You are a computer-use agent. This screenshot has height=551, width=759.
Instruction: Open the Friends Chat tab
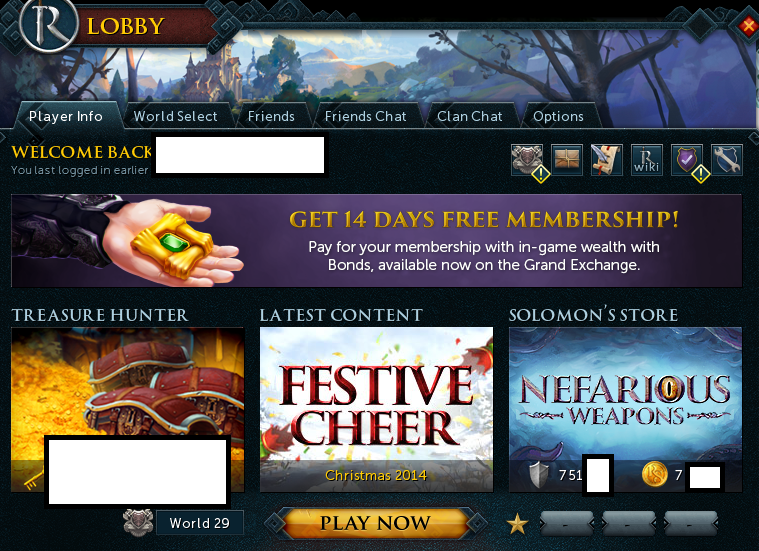pyautogui.click(x=365, y=116)
